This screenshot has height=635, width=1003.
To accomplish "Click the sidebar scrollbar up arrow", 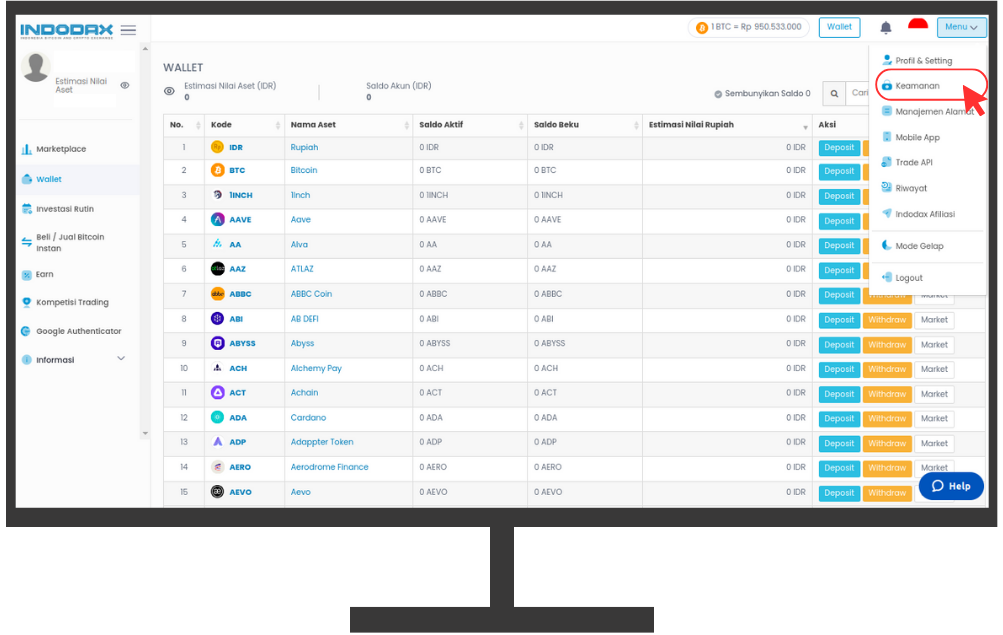I will (145, 49).
